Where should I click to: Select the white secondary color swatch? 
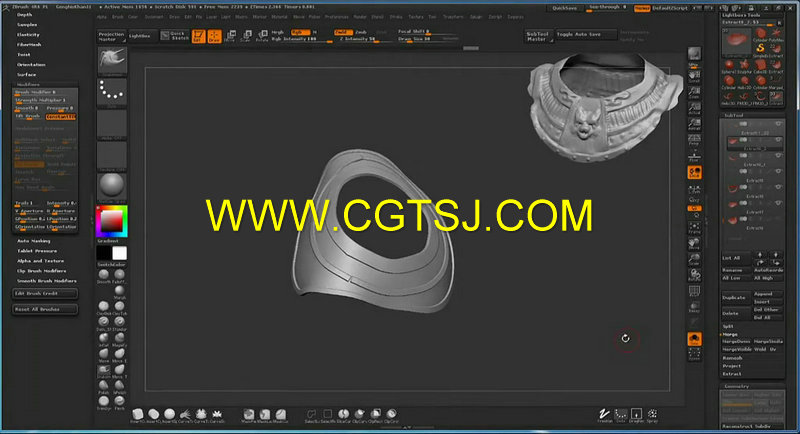pos(119,253)
